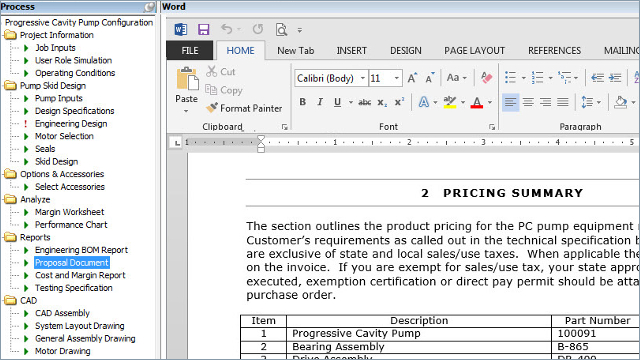Viewport: 640px width, 360px height.
Task: Click the Process panel pin icon
Action: pyautogui.click(x=150, y=7)
